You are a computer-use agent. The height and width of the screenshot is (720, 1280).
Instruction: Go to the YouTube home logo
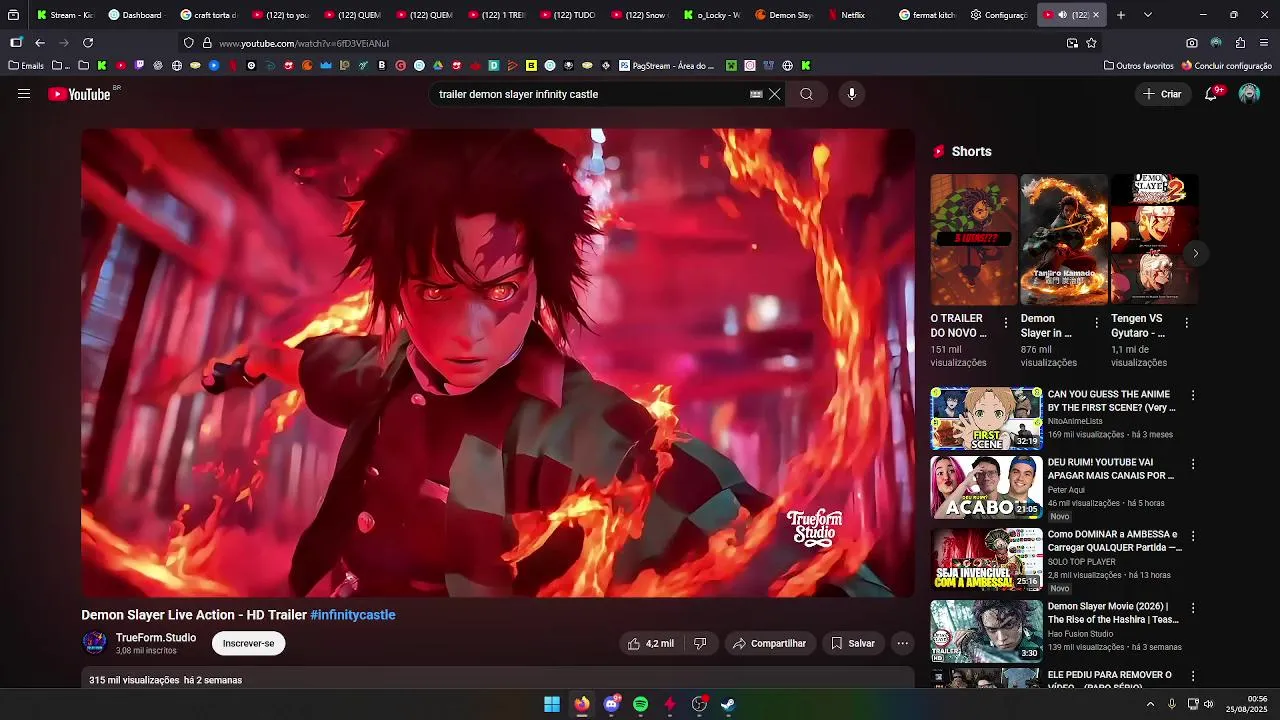tap(80, 94)
